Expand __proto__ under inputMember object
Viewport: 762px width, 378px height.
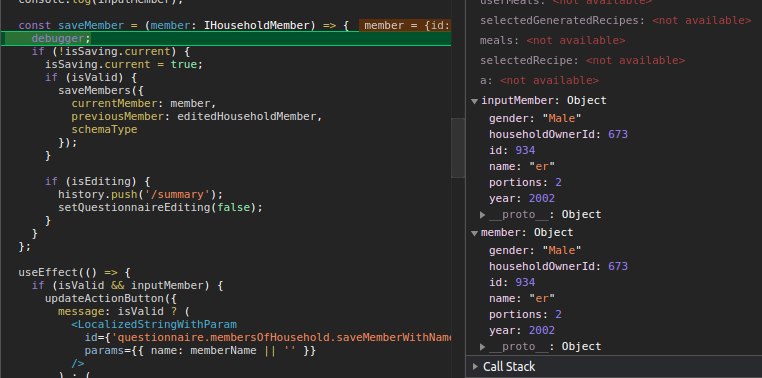point(483,215)
